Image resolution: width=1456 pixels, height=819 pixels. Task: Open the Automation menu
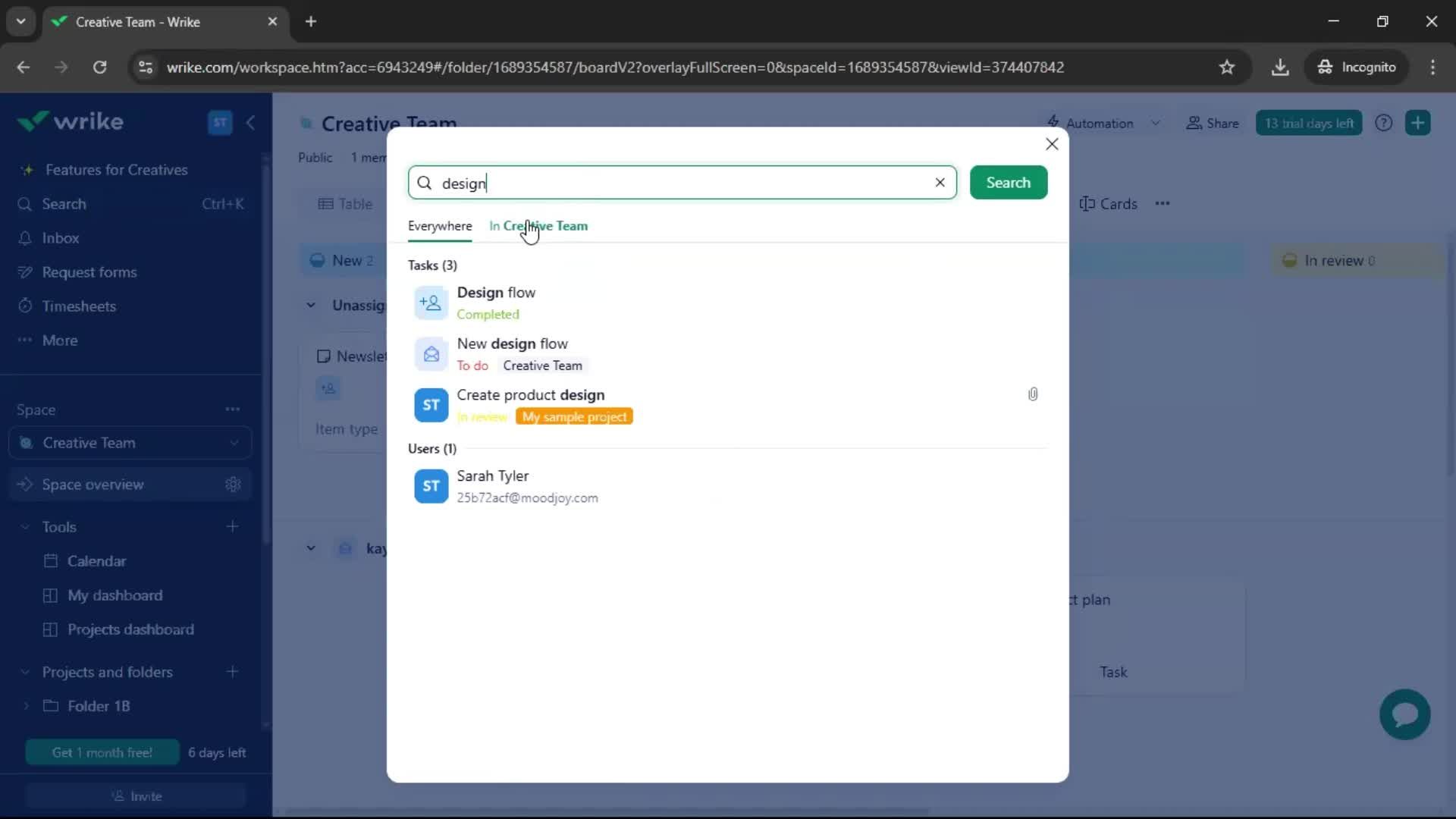1090,123
